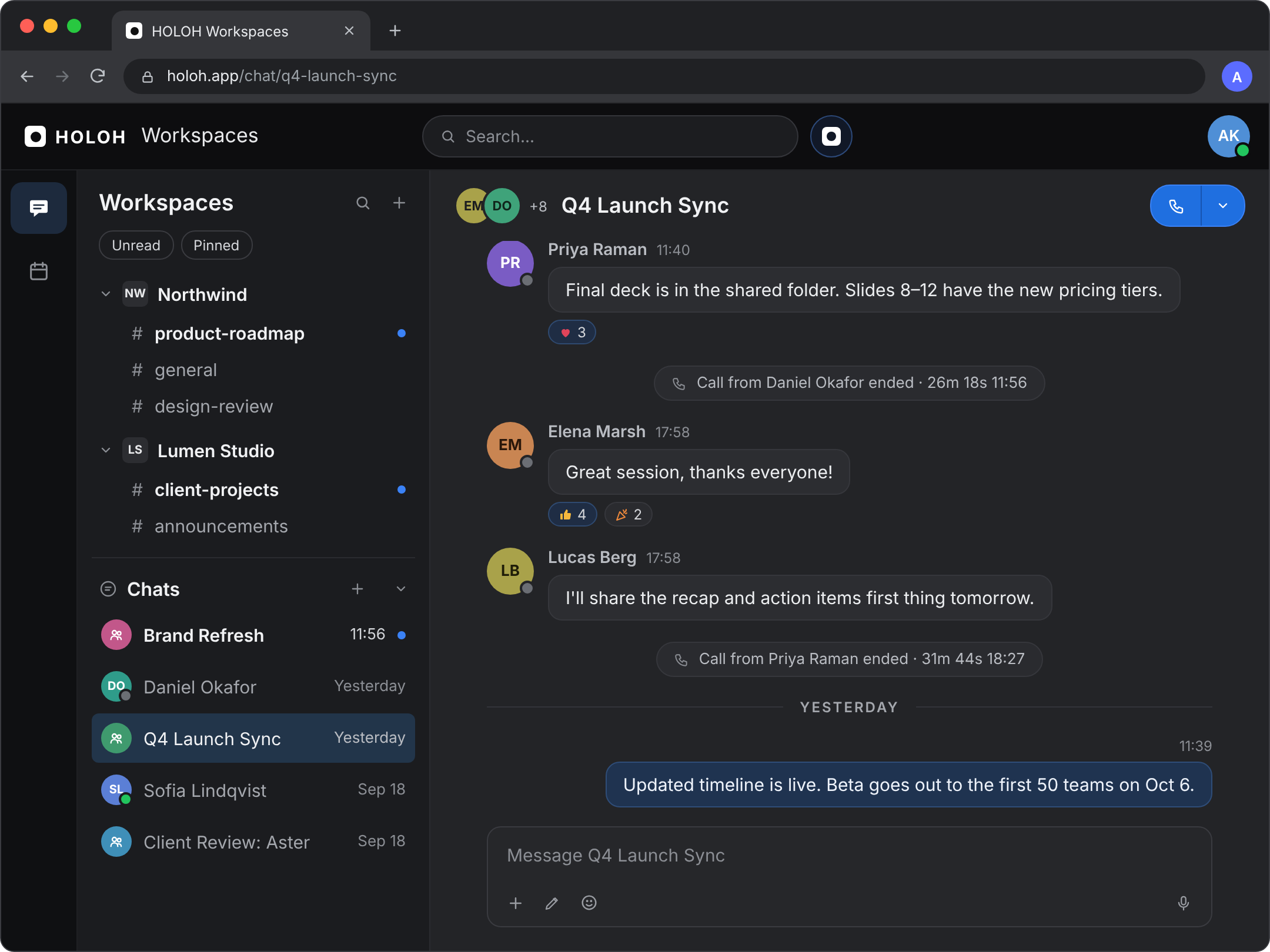
Task: Add attachment with plus icon in composer
Action: 516,903
